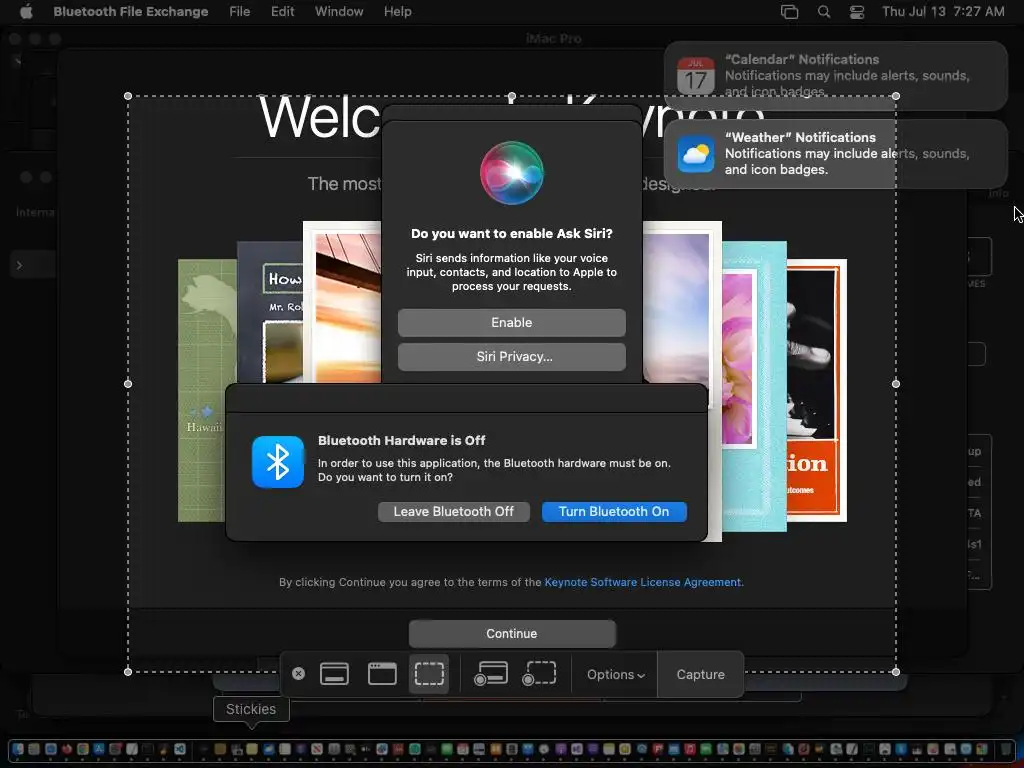Open the Trash in the Dock
The image size is (1024, 768).
coord(1006,749)
